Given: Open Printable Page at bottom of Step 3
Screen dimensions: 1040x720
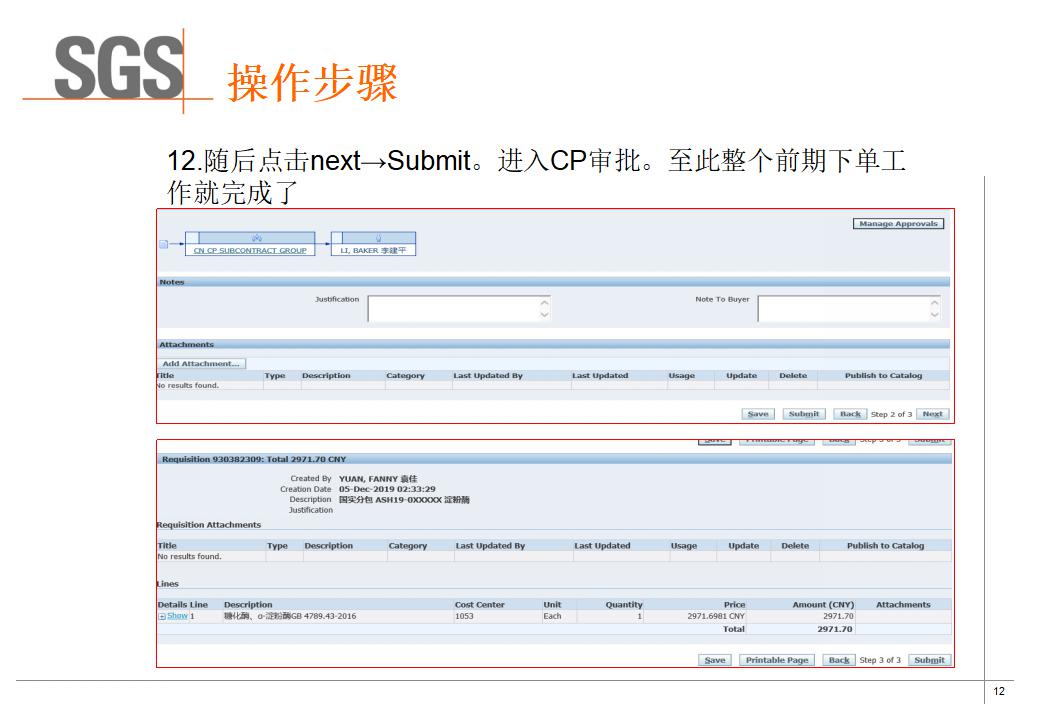Looking at the screenshot, I should click(777, 660).
